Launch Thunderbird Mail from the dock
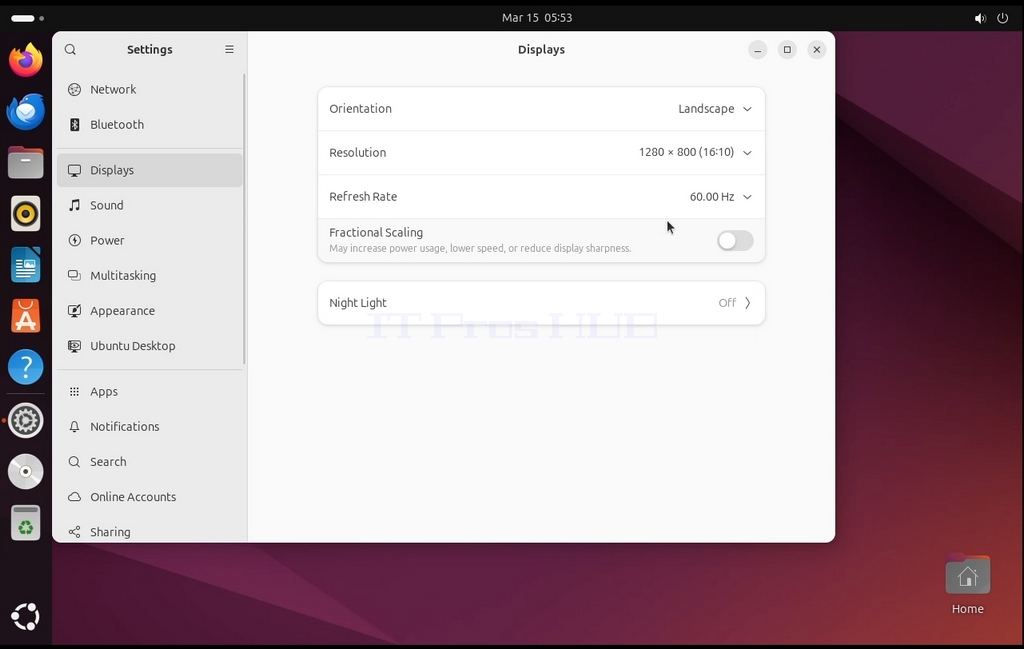Image resolution: width=1024 pixels, height=649 pixels. point(25,111)
